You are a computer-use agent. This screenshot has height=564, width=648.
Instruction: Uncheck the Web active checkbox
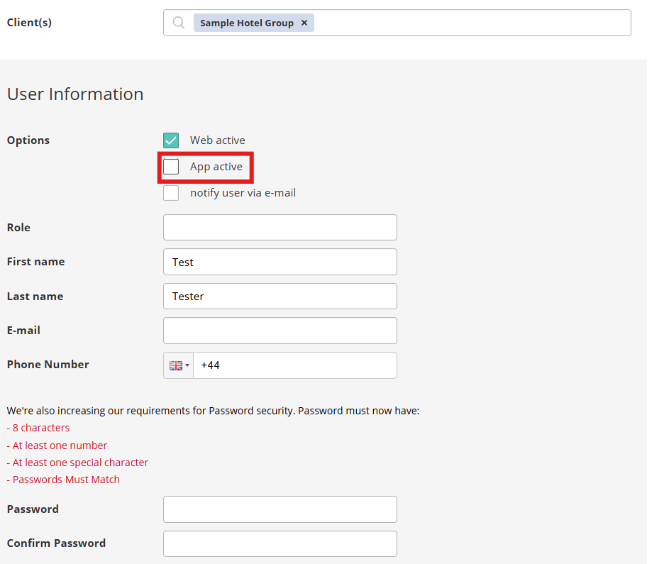(171, 140)
